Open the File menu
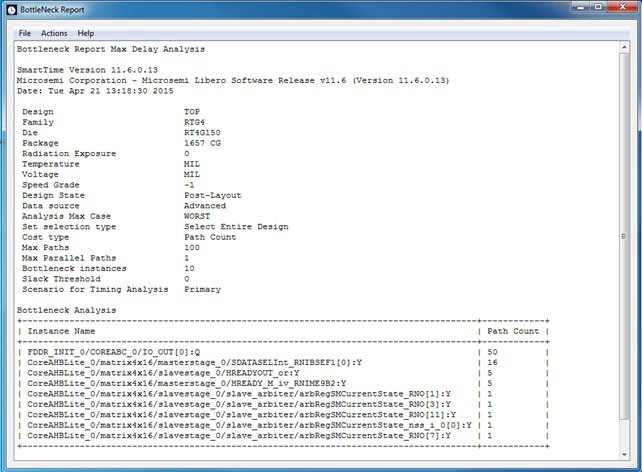Screen dimensions: 642x472 tap(25, 34)
